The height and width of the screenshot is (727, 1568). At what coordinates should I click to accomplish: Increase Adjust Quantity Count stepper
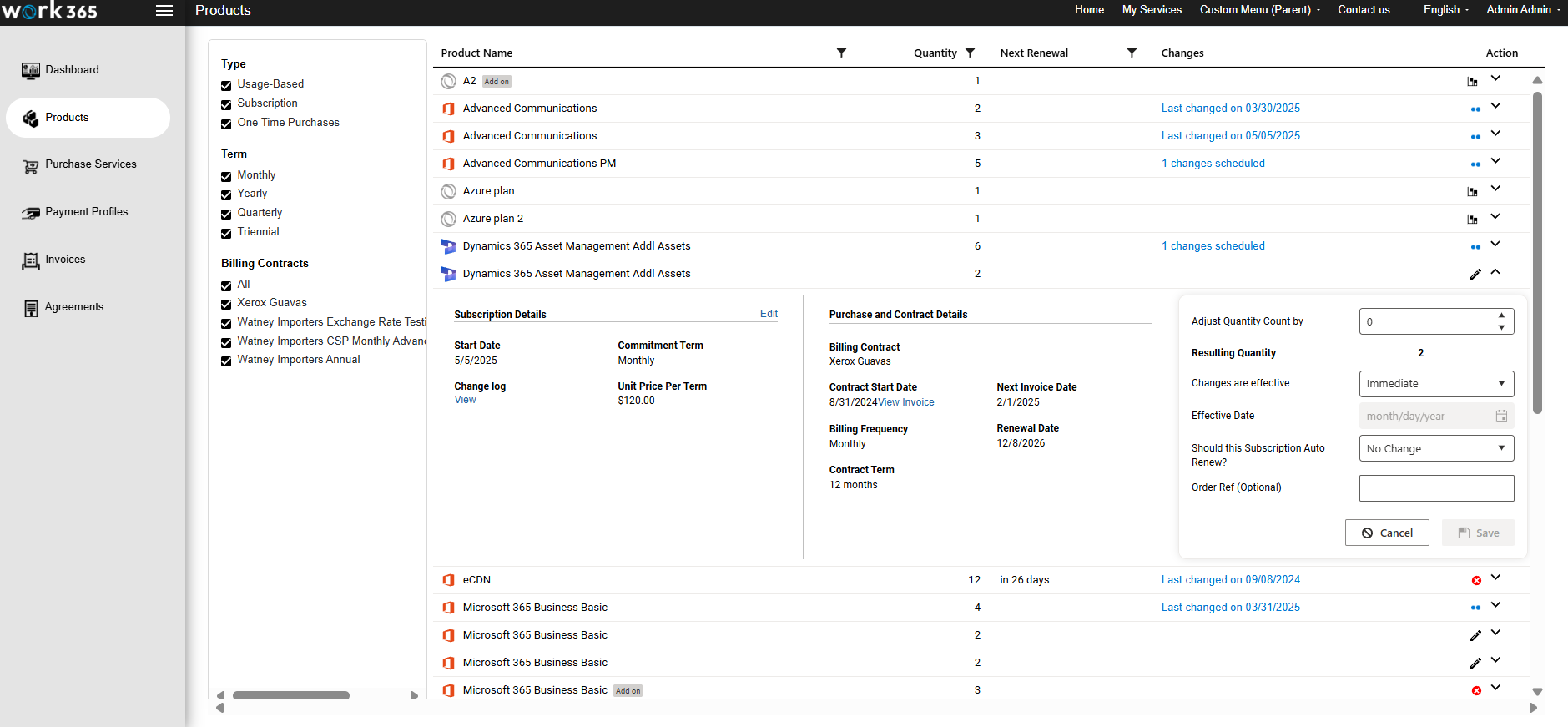click(x=1501, y=316)
